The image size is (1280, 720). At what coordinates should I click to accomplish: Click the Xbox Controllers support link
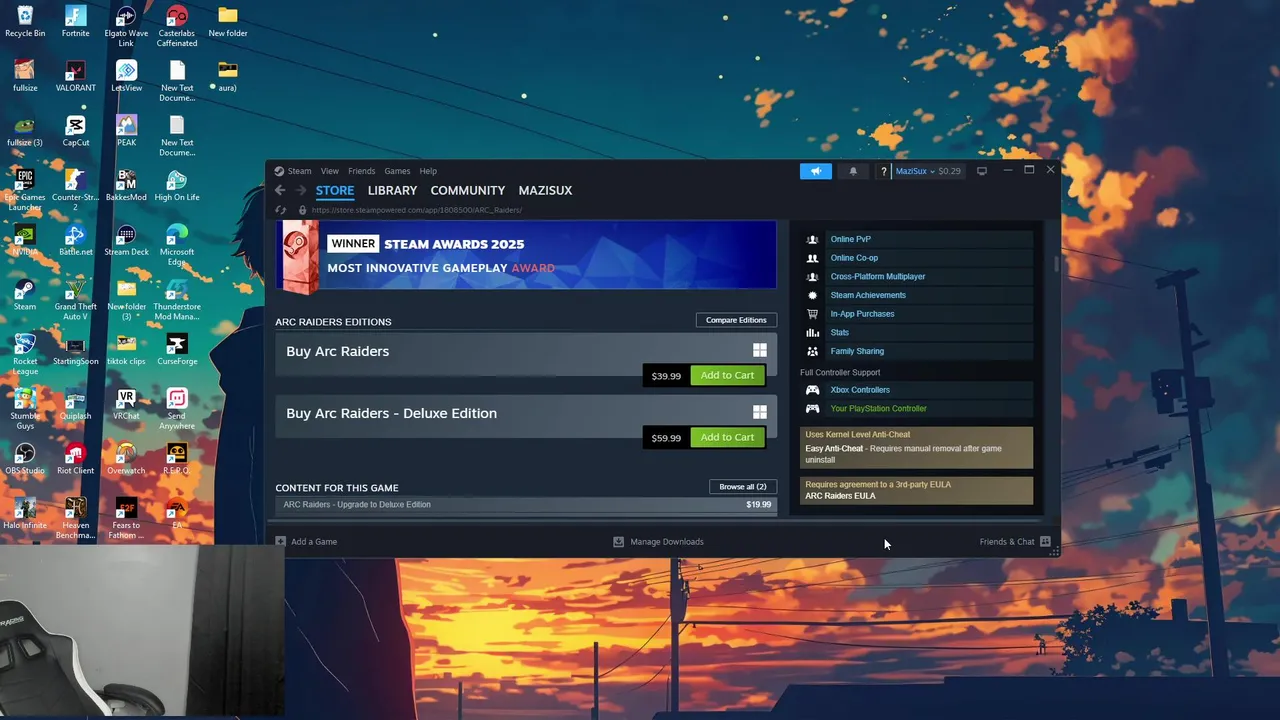(860, 390)
